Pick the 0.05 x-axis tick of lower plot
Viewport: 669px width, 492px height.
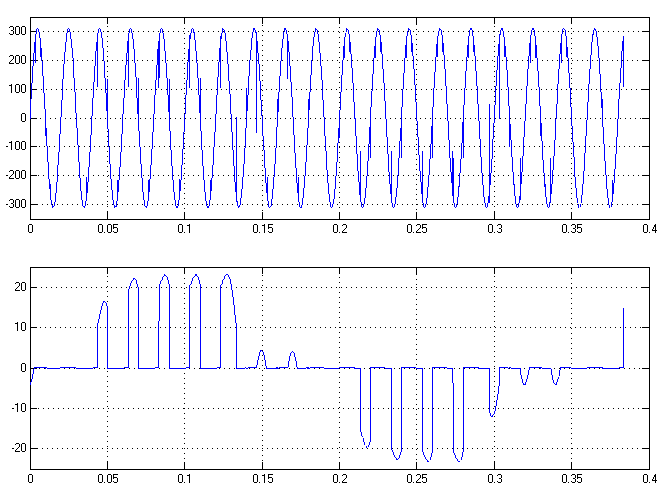[108, 479]
